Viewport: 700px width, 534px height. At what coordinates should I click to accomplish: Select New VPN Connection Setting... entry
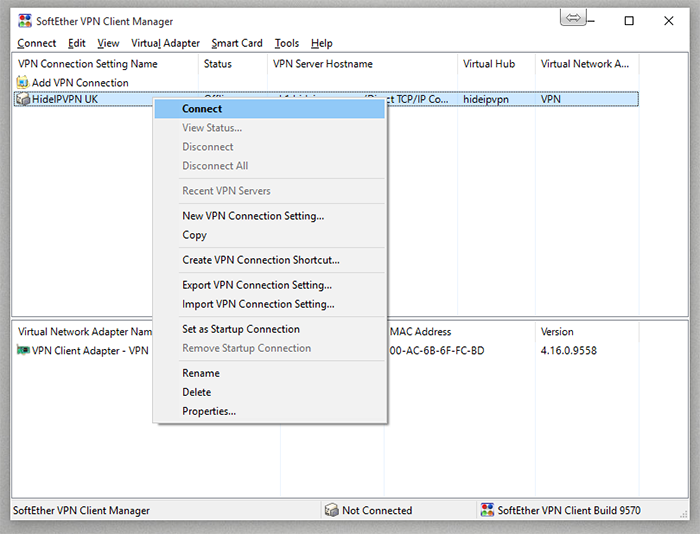pyautogui.click(x=270, y=216)
